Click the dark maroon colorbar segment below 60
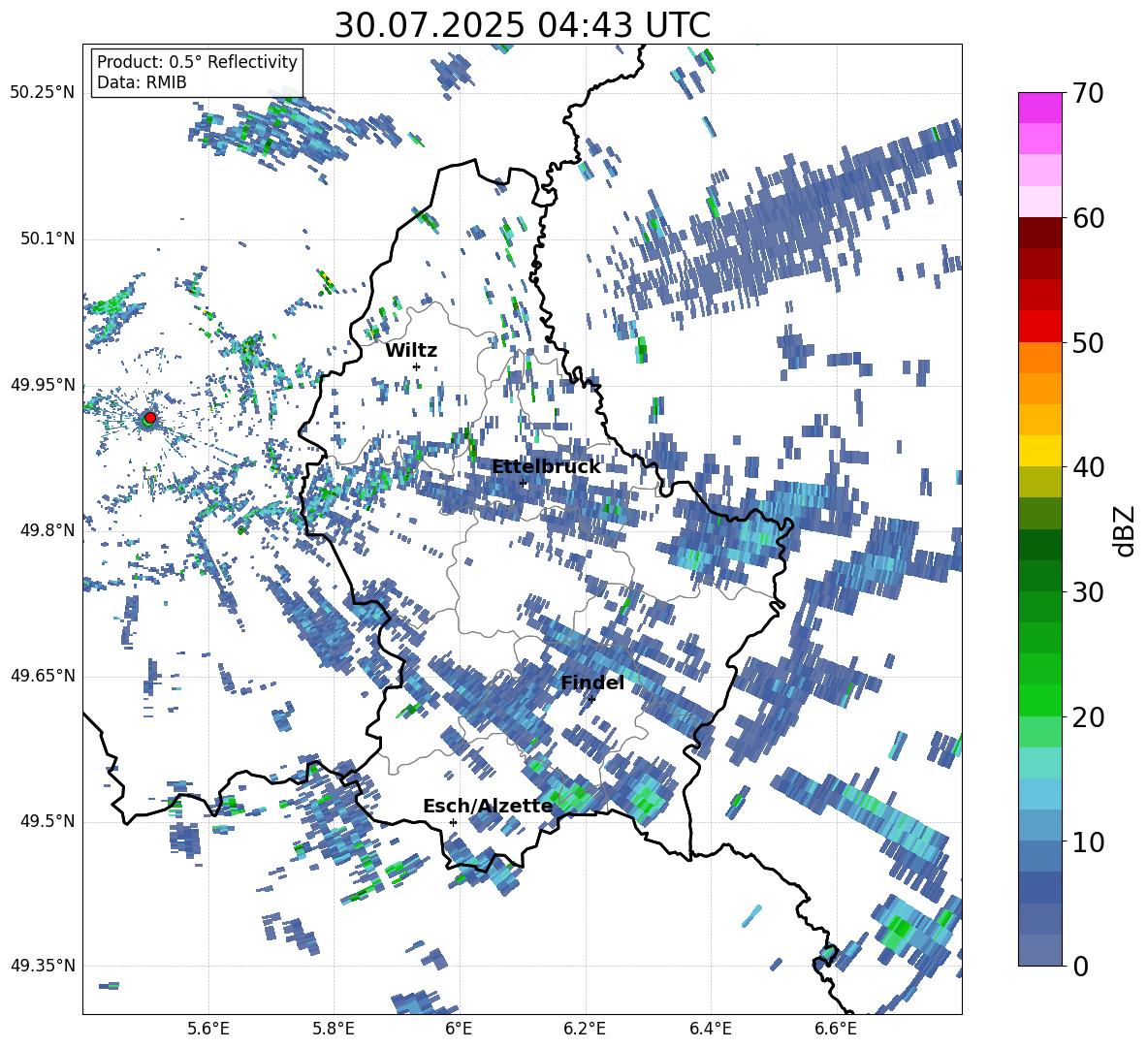 1039,232
